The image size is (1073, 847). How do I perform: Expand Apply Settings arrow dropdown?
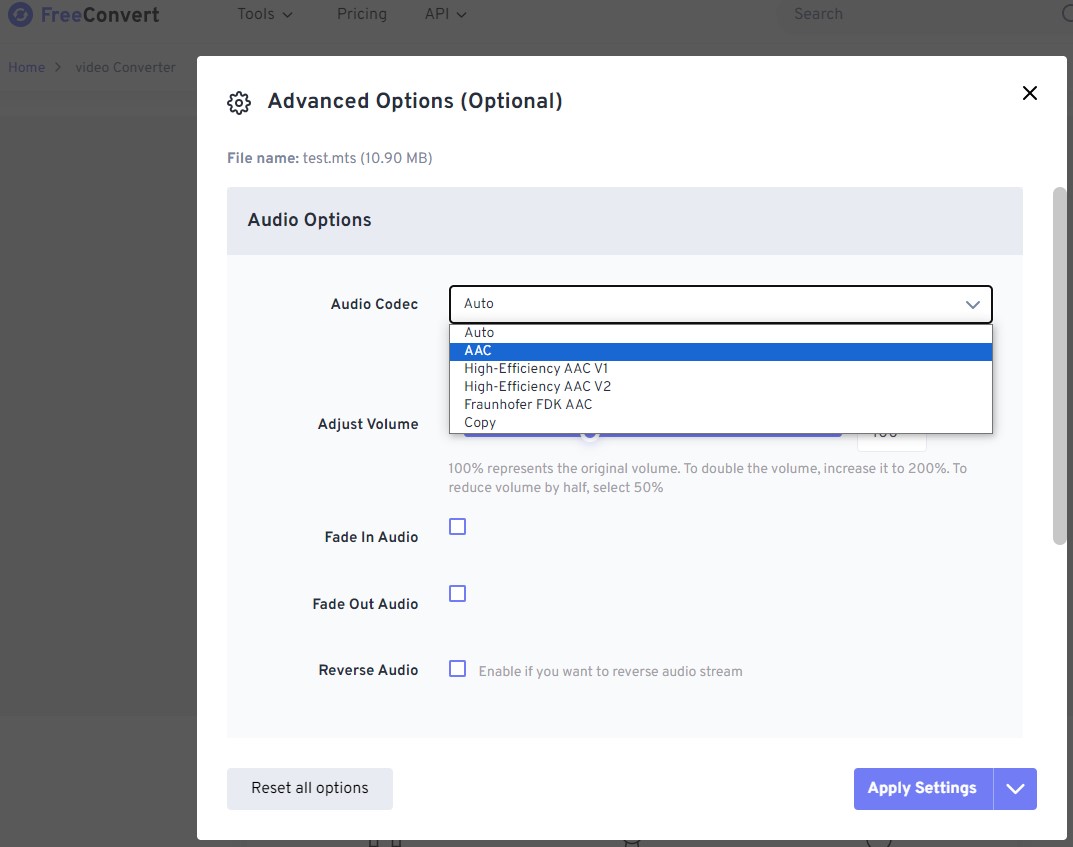1016,788
